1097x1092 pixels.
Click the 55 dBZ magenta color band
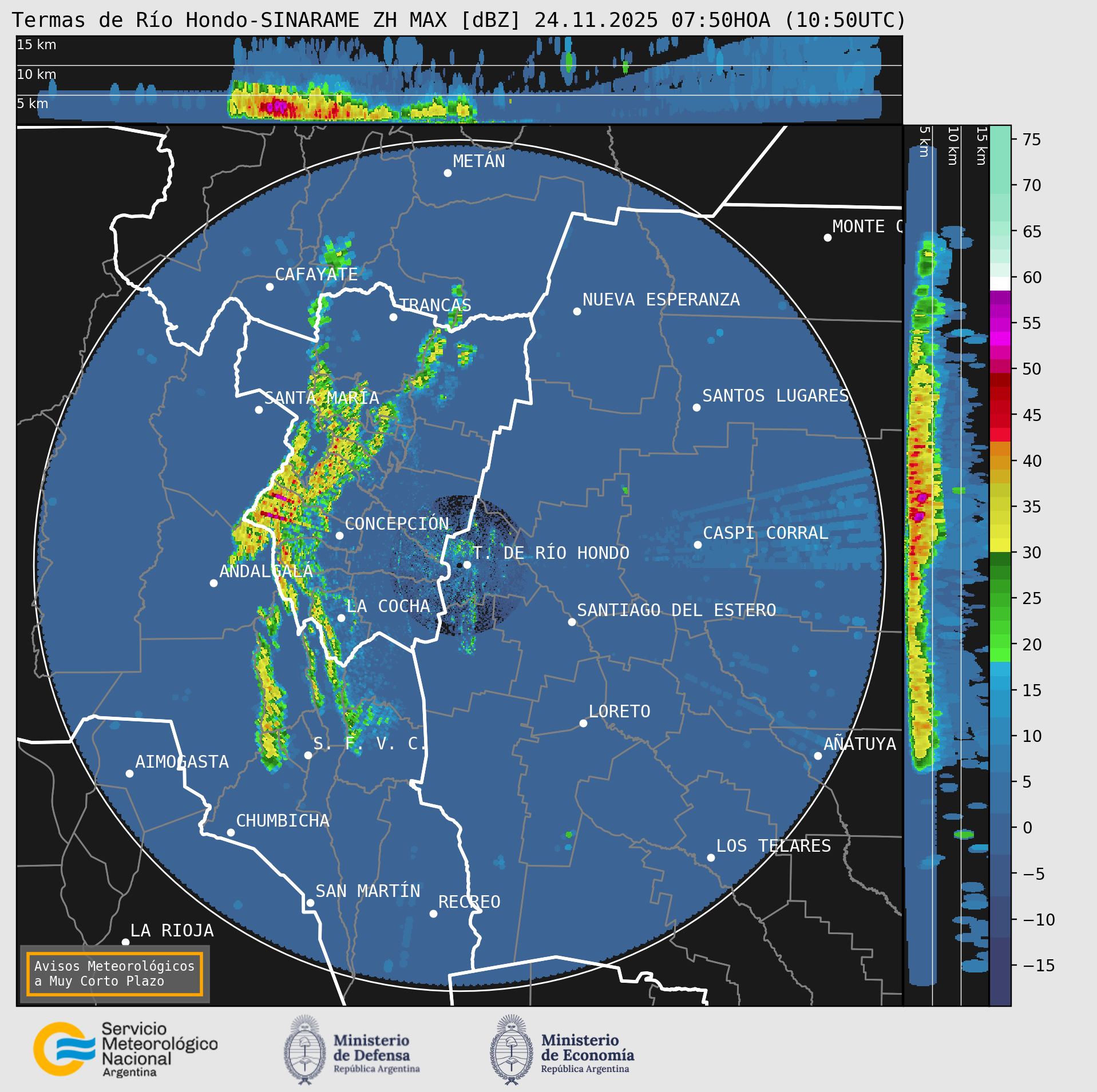tap(1000, 324)
